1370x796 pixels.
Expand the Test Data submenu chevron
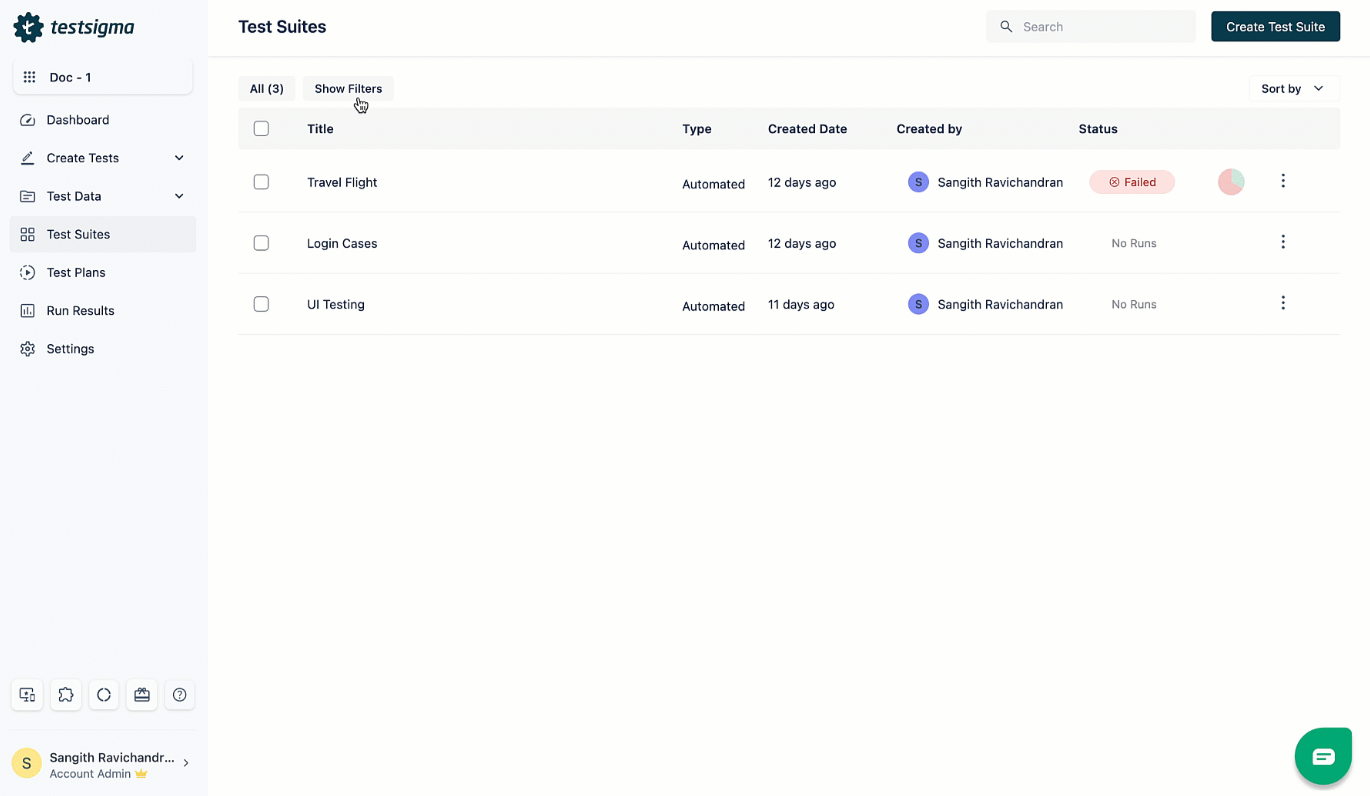pos(179,196)
